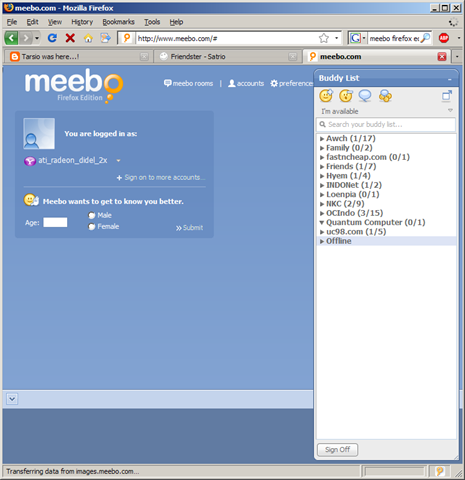Submit the age and gender form
The width and height of the screenshot is (465, 480).
(189, 228)
